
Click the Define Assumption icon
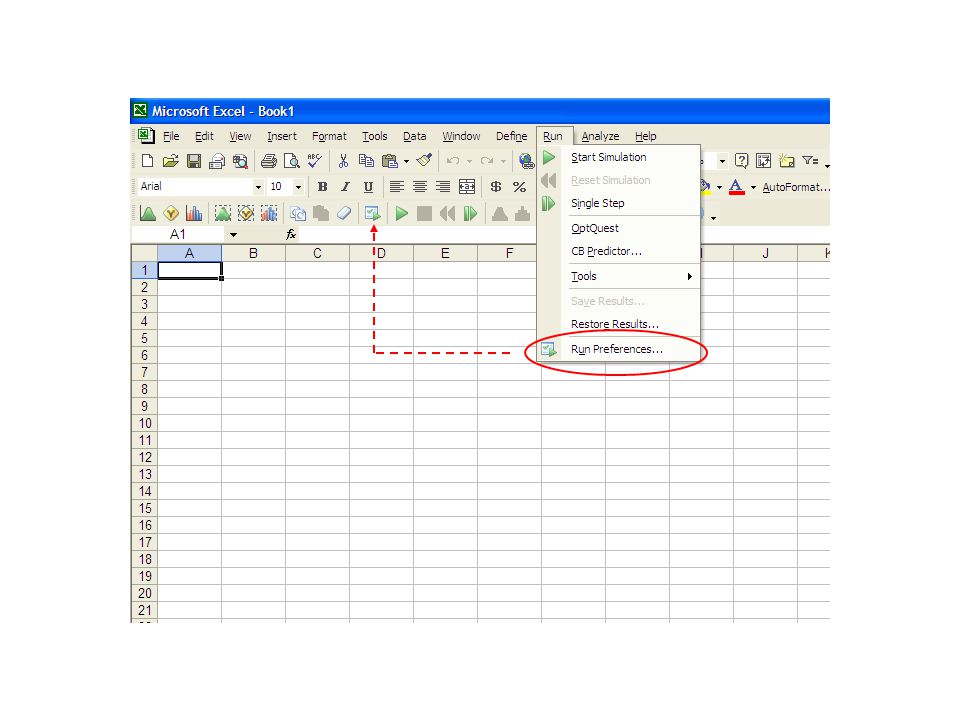click(x=148, y=213)
